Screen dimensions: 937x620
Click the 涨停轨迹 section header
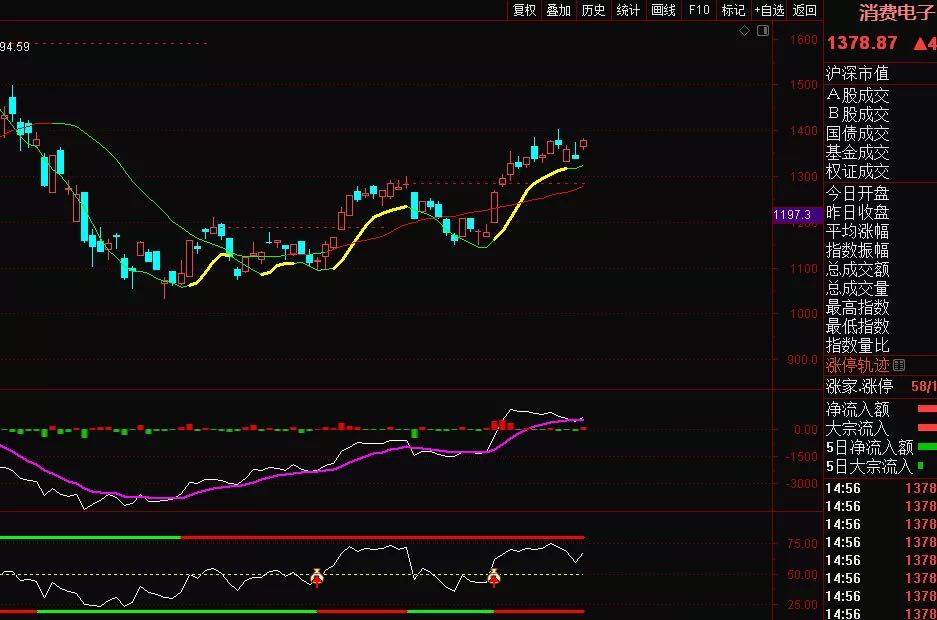857,366
